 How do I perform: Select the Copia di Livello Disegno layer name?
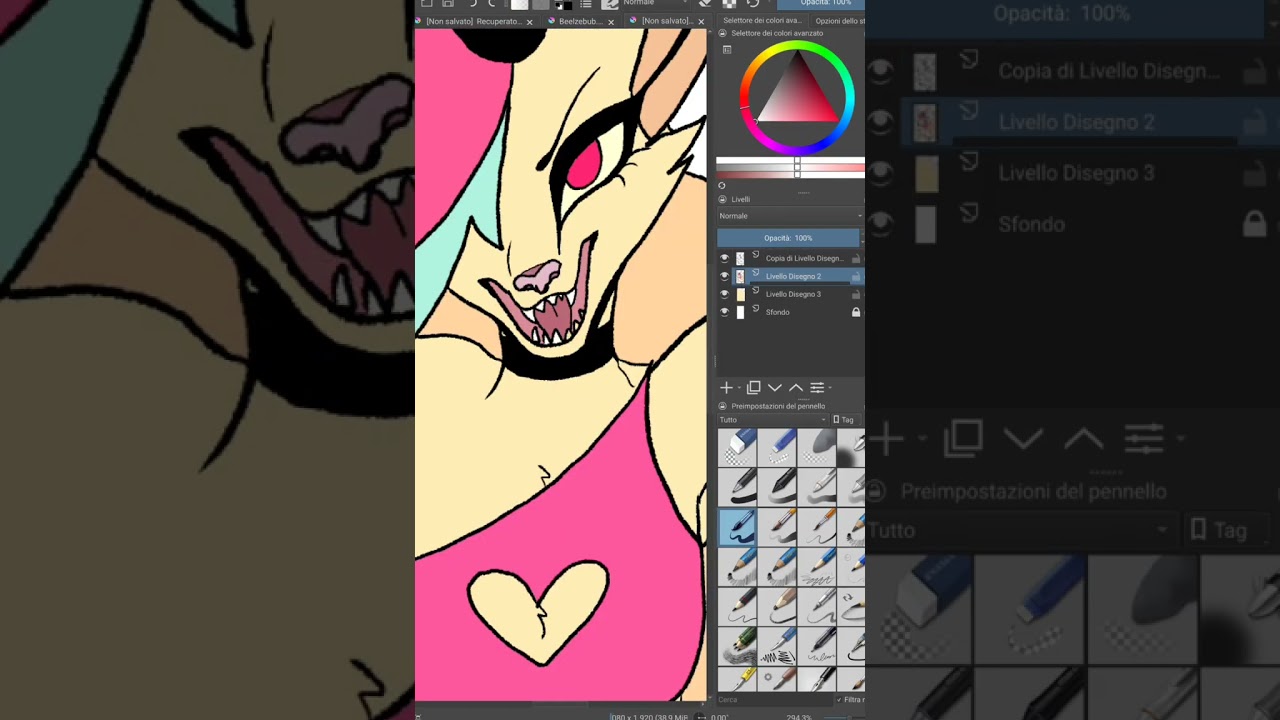pos(805,258)
